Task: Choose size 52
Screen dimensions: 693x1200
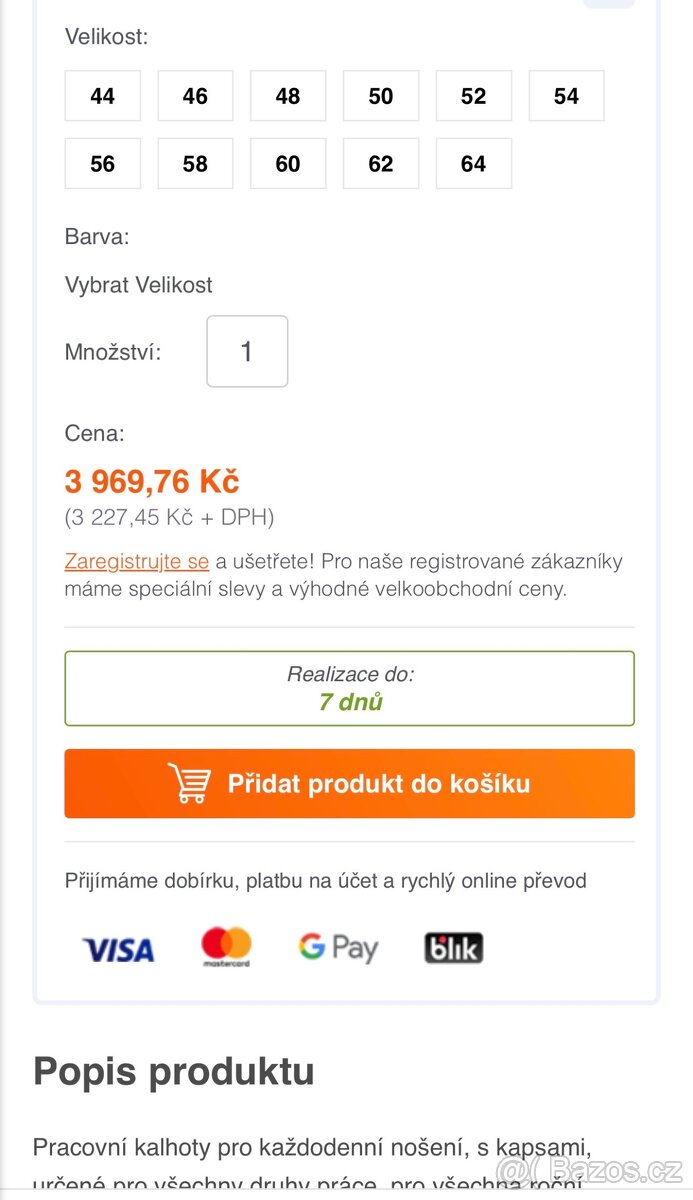Action: pos(474,96)
